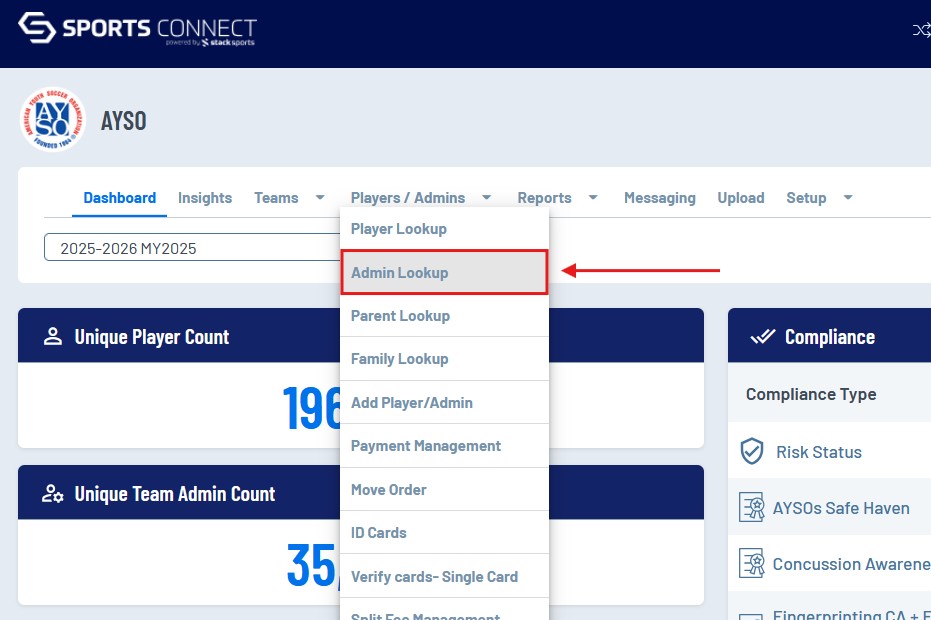This screenshot has width=931, height=620.
Task: Click the Concussion Awareness certificate icon
Action: coord(752,564)
